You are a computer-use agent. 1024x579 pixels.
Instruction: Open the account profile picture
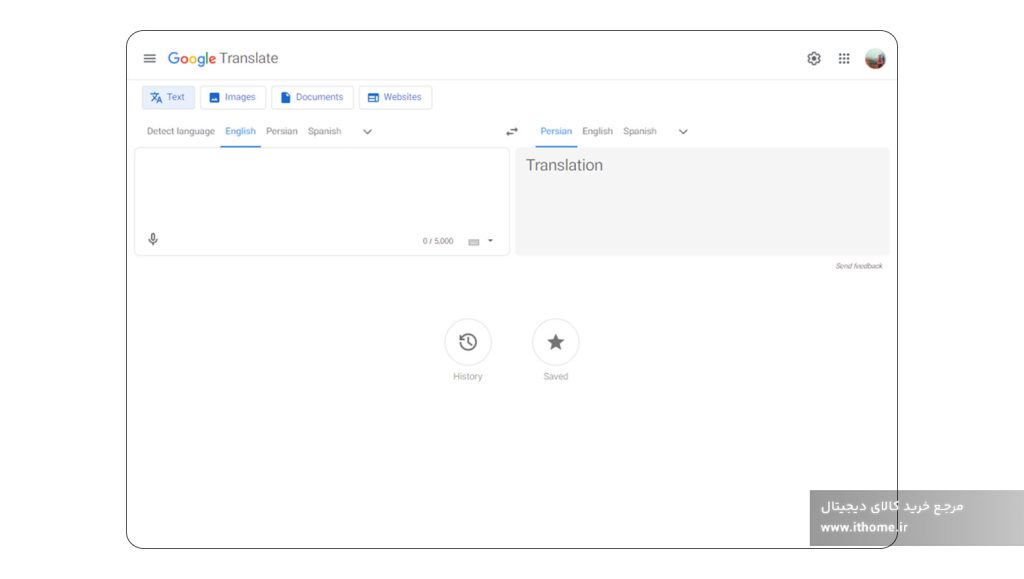[x=875, y=59]
